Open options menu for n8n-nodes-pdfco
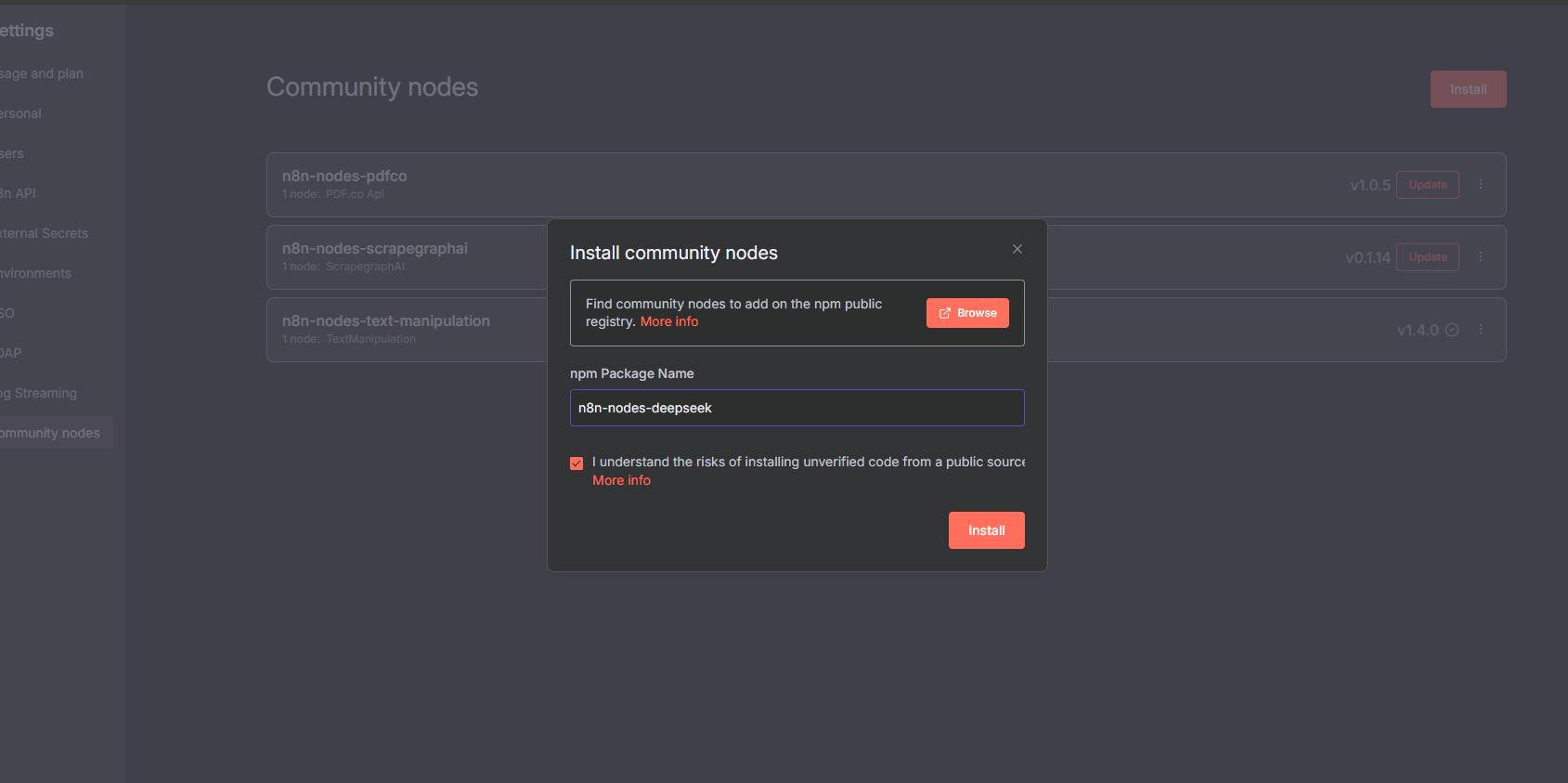 [1481, 185]
